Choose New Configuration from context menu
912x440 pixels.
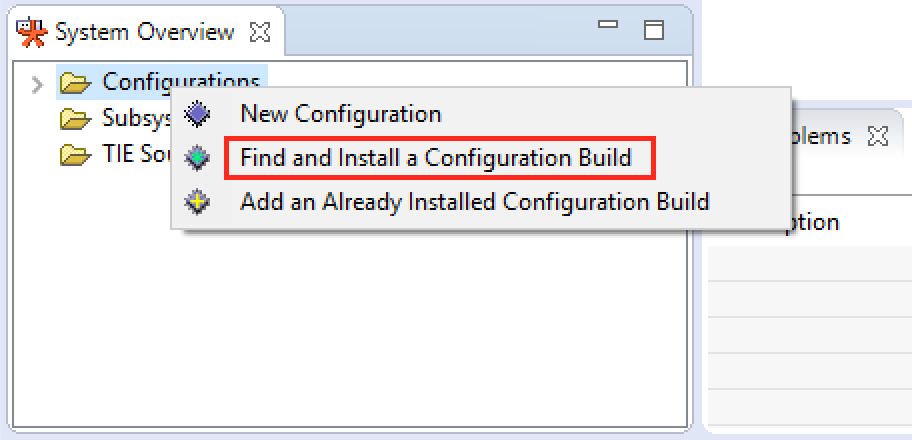coord(340,114)
